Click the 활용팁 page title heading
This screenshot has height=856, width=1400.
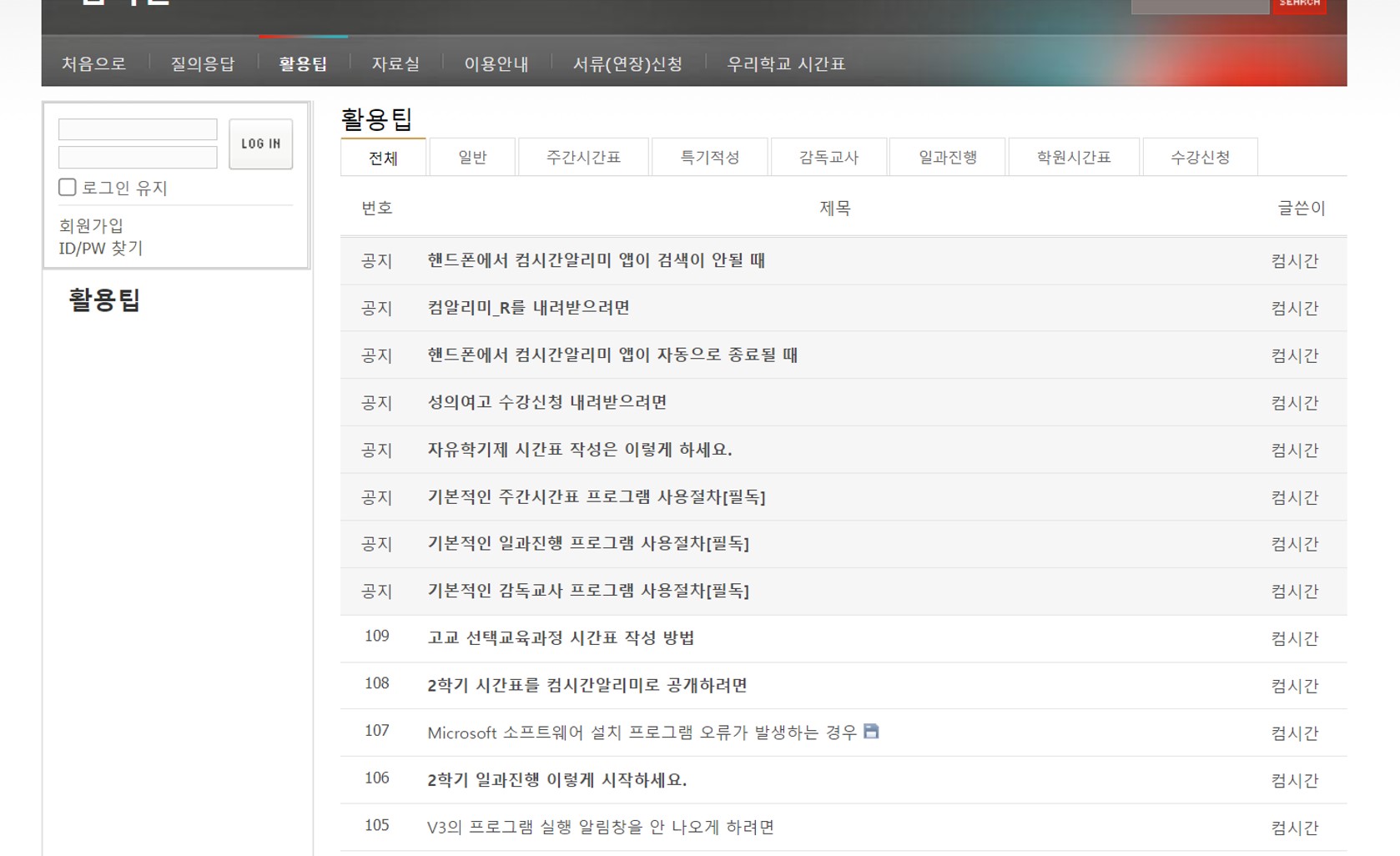pyautogui.click(x=376, y=119)
